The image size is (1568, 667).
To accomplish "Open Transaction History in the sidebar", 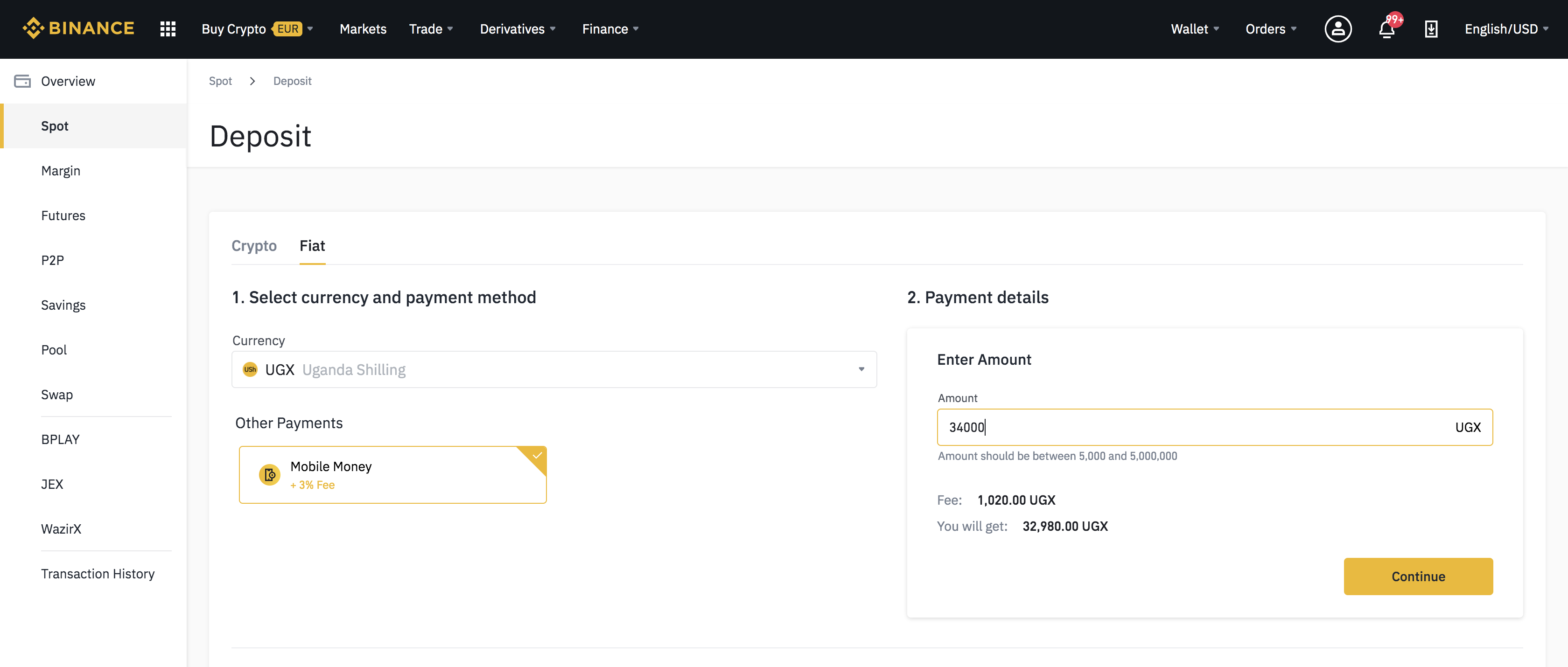I will [98, 574].
